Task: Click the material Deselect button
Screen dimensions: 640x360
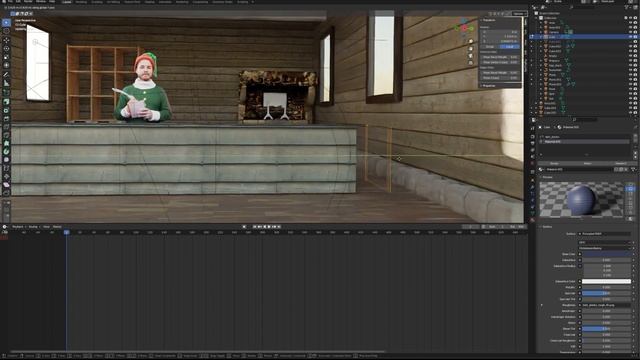Action: point(621,163)
